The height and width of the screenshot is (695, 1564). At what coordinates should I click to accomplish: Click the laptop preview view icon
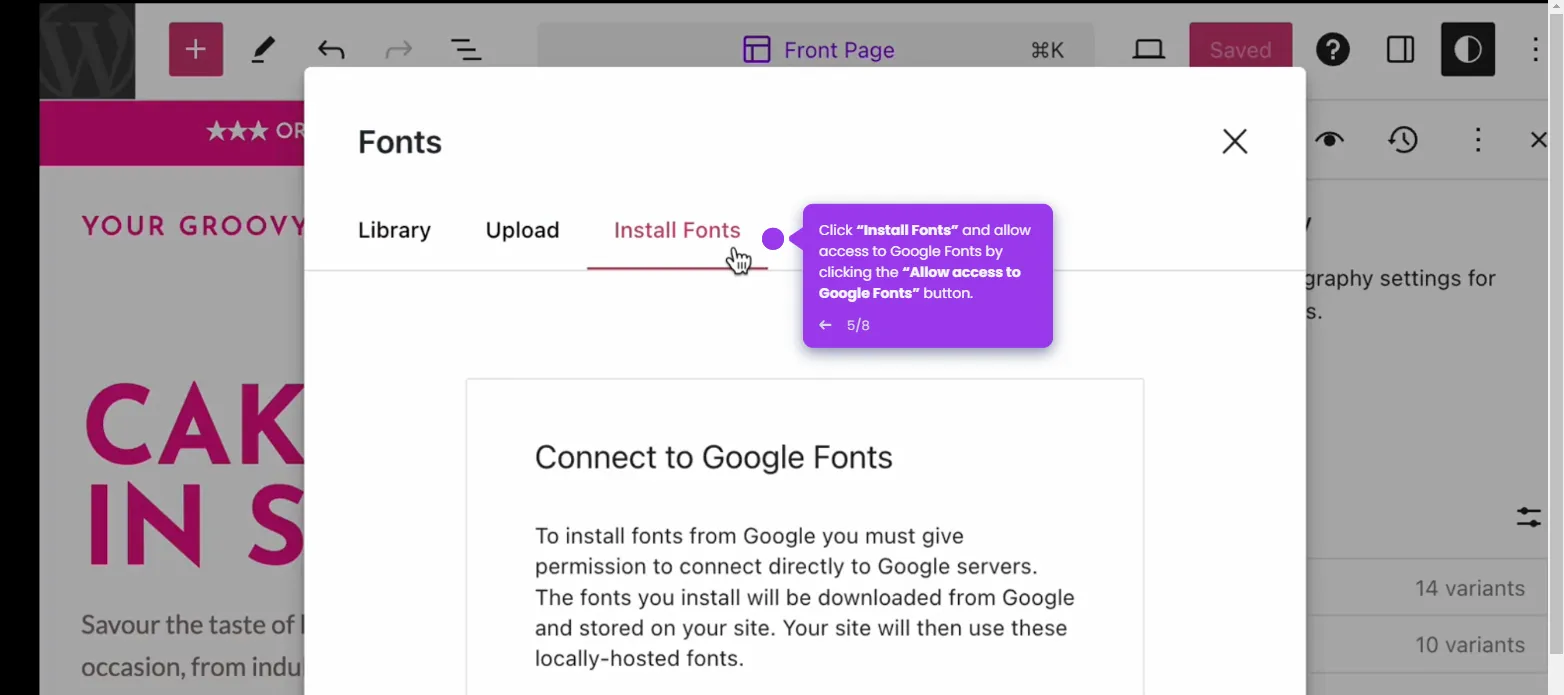click(1148, 50)
